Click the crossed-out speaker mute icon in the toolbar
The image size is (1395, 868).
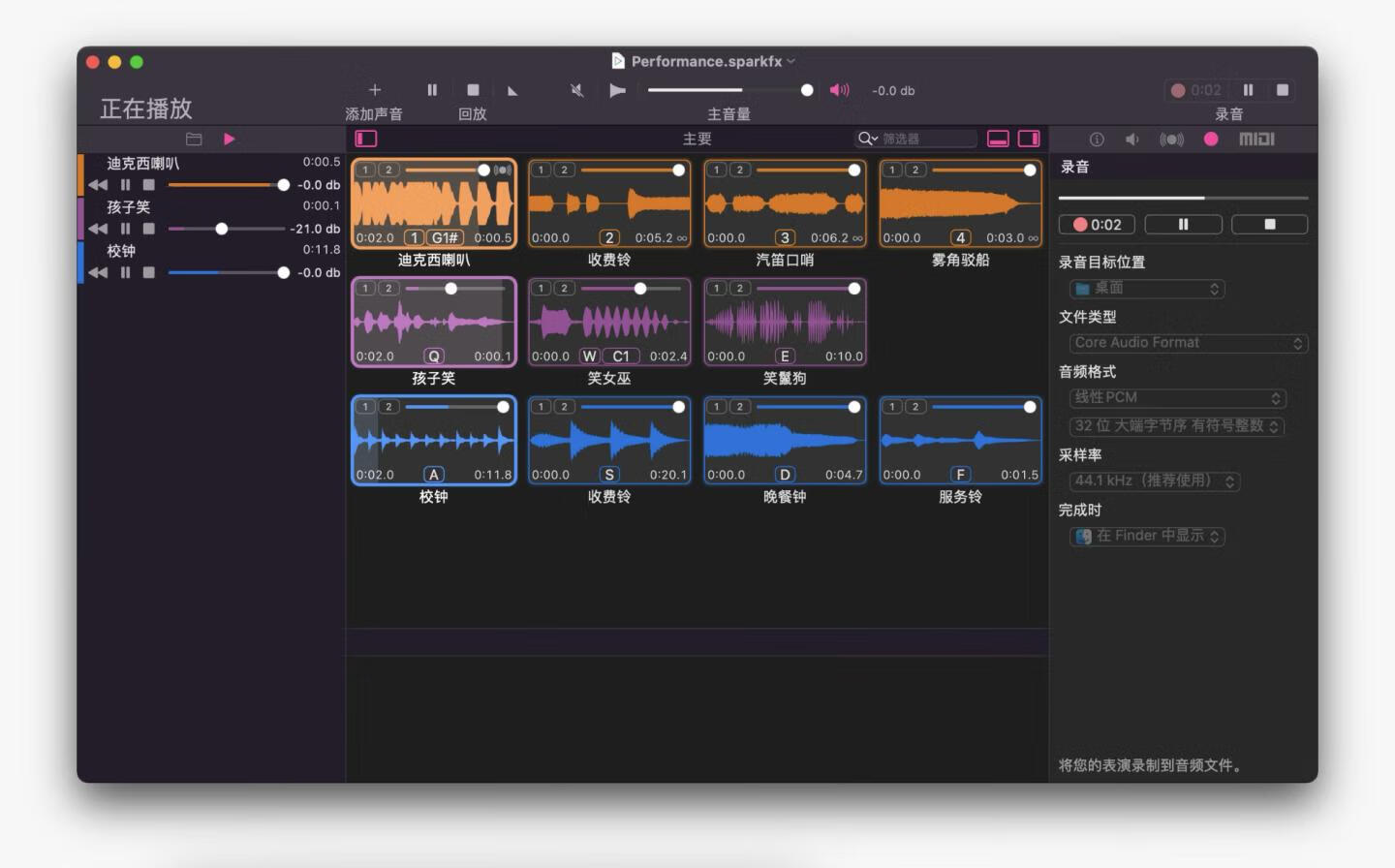click(577, 91)
